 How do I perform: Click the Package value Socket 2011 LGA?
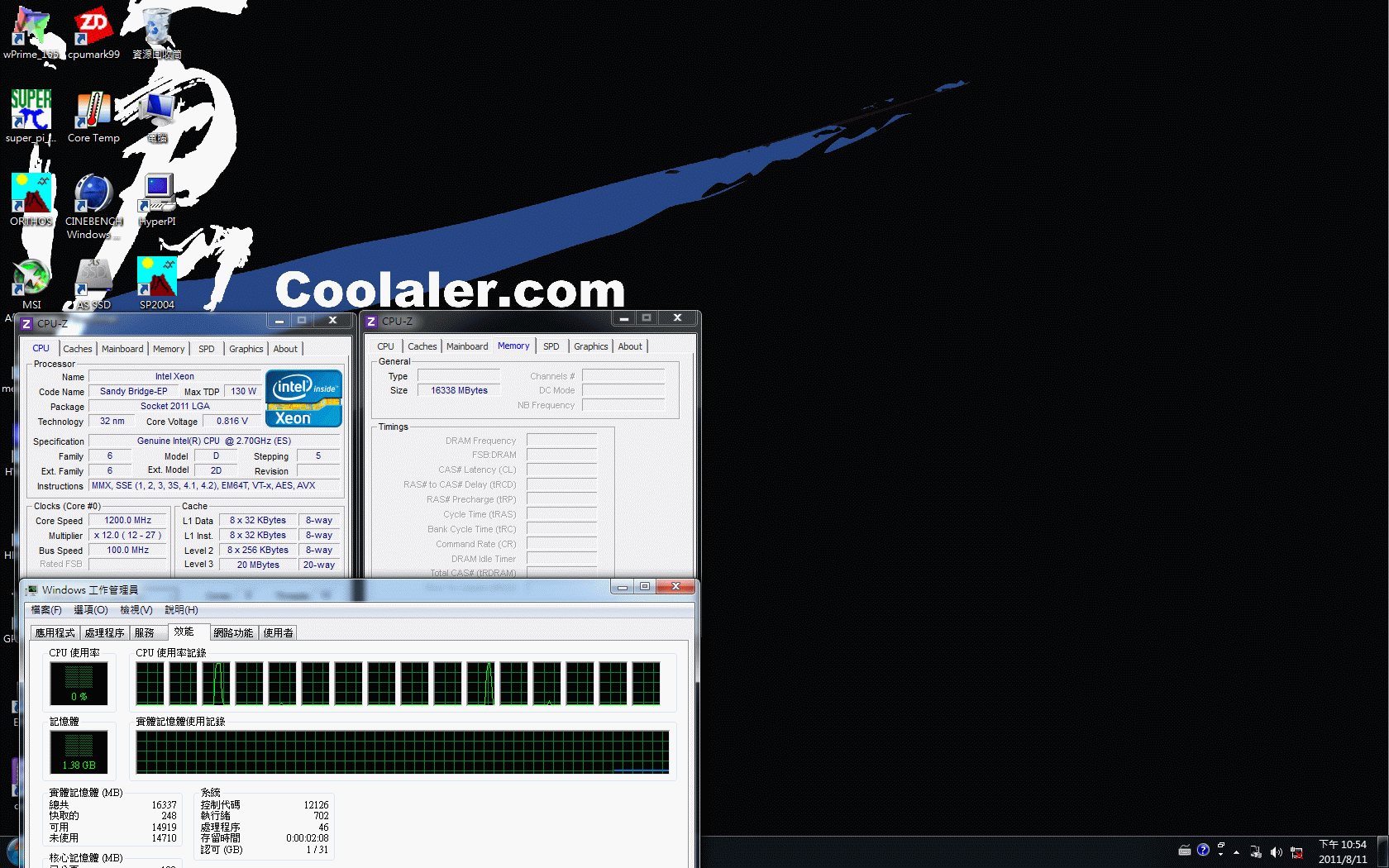point(174,406)
